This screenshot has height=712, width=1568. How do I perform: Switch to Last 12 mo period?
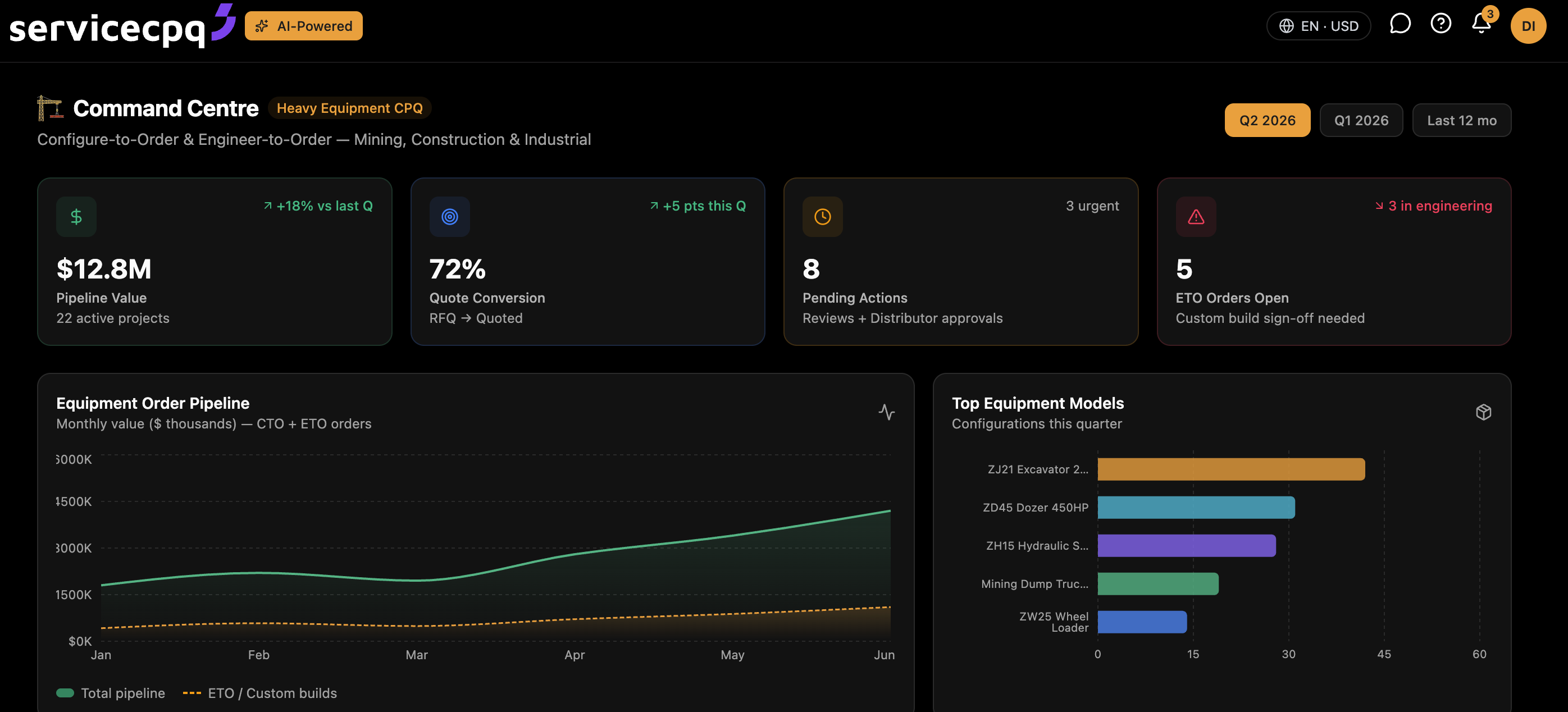(x=1461, y=120)
